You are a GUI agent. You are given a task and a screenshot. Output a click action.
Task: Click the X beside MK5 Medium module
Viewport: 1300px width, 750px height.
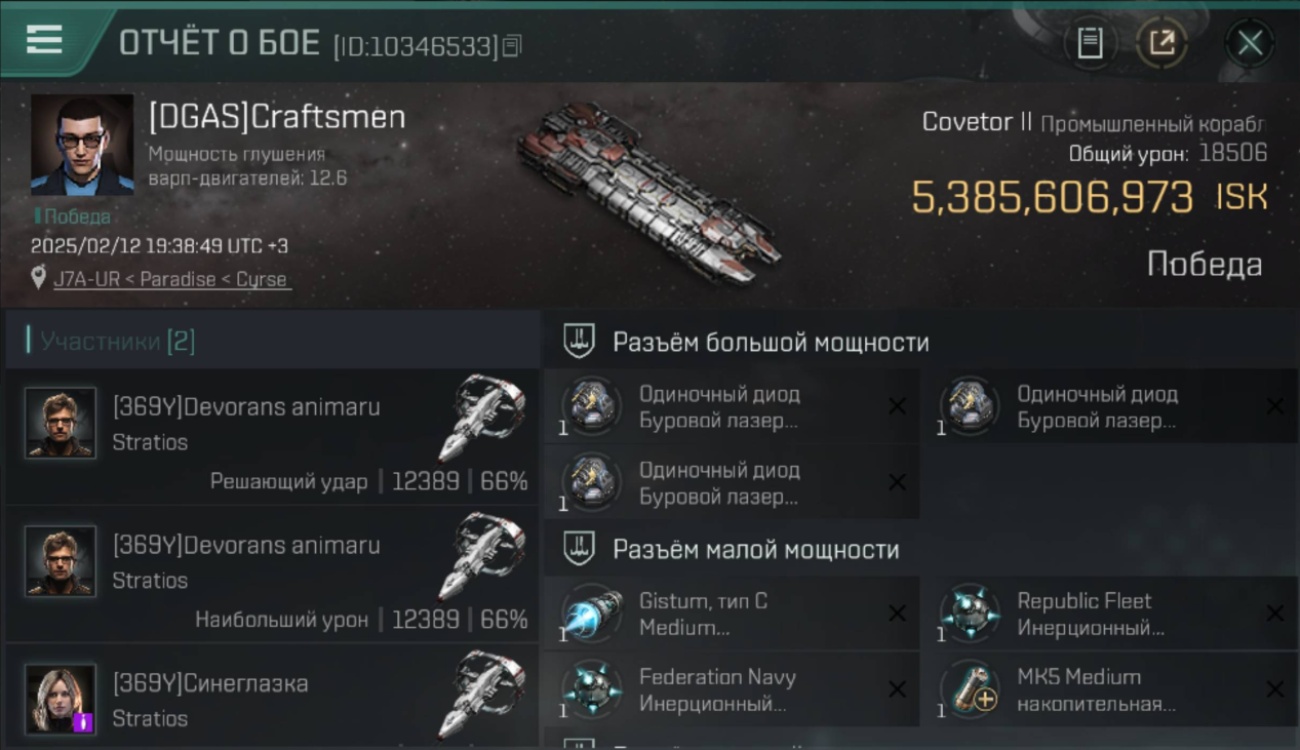[x=1275, y=689]
